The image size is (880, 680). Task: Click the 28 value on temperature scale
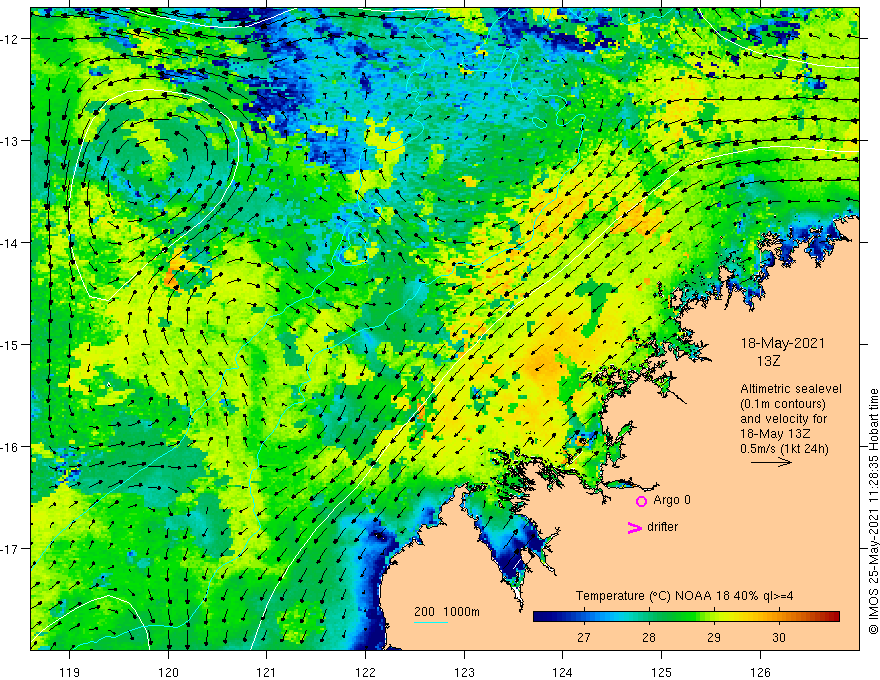coord(649,637)
